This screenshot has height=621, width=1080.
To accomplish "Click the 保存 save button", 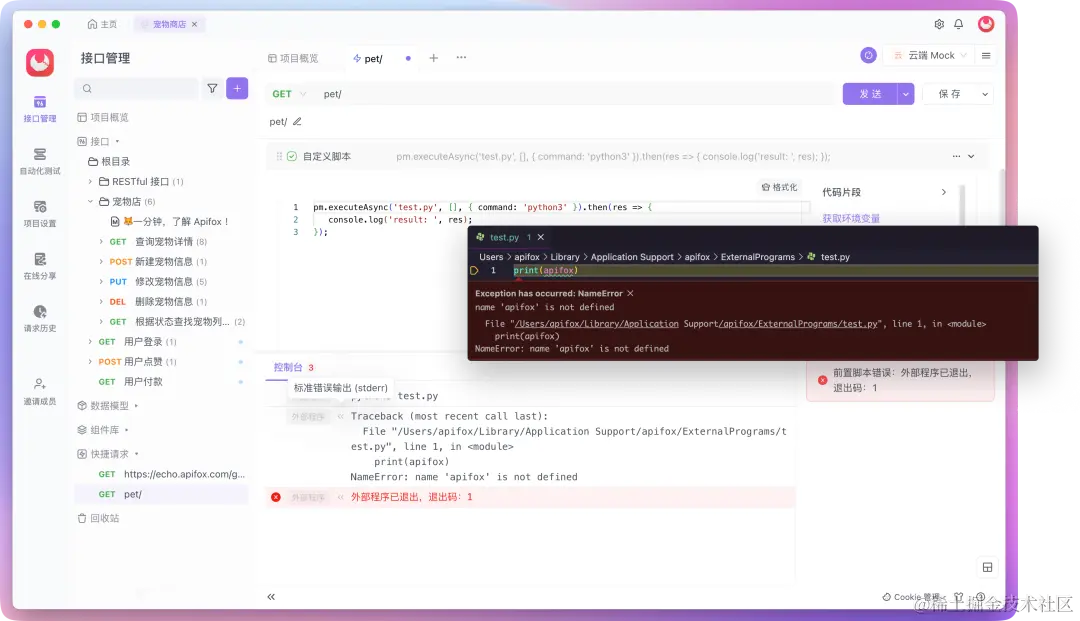I will 949,94.
